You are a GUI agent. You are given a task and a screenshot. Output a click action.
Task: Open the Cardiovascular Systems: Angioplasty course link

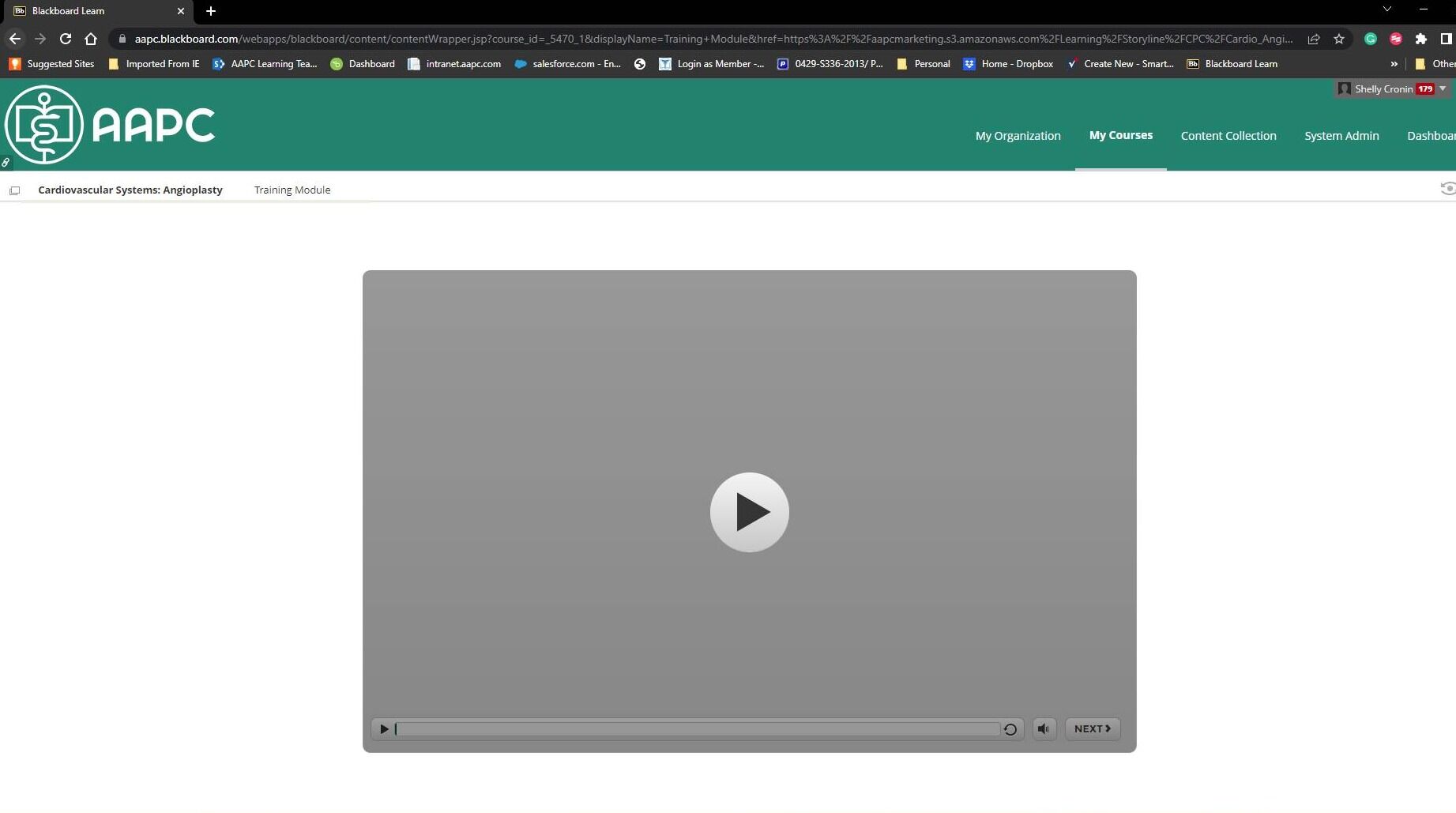pyautogui.click(x=130, y=190)
